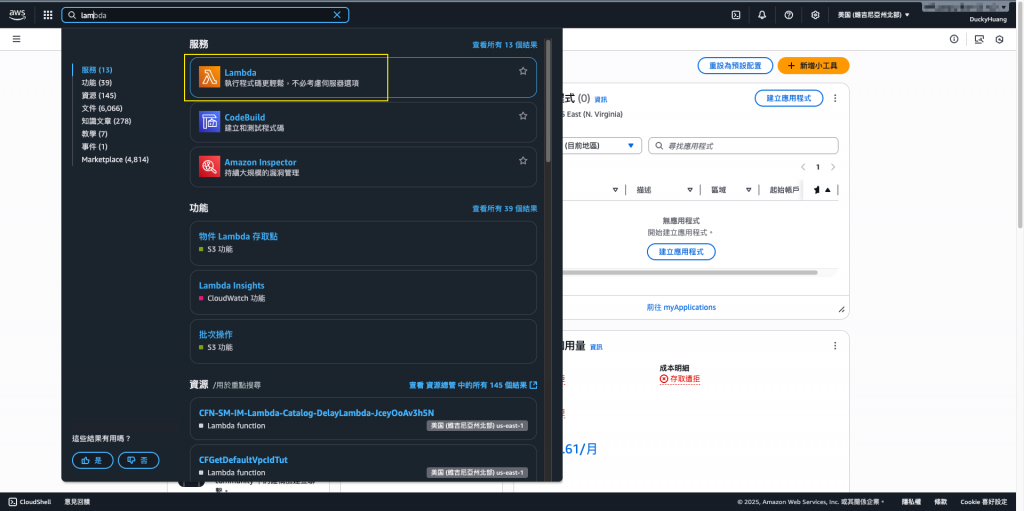The image size is (1024, 511).
Task: Click the orange 新增小工具 button
Action: click(x=813, y=66)
